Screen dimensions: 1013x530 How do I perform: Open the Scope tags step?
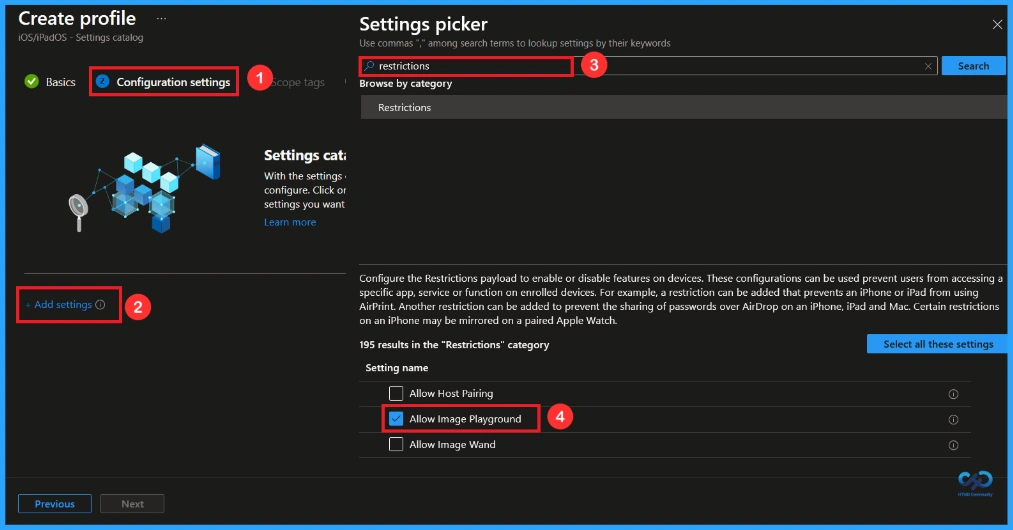298,82
